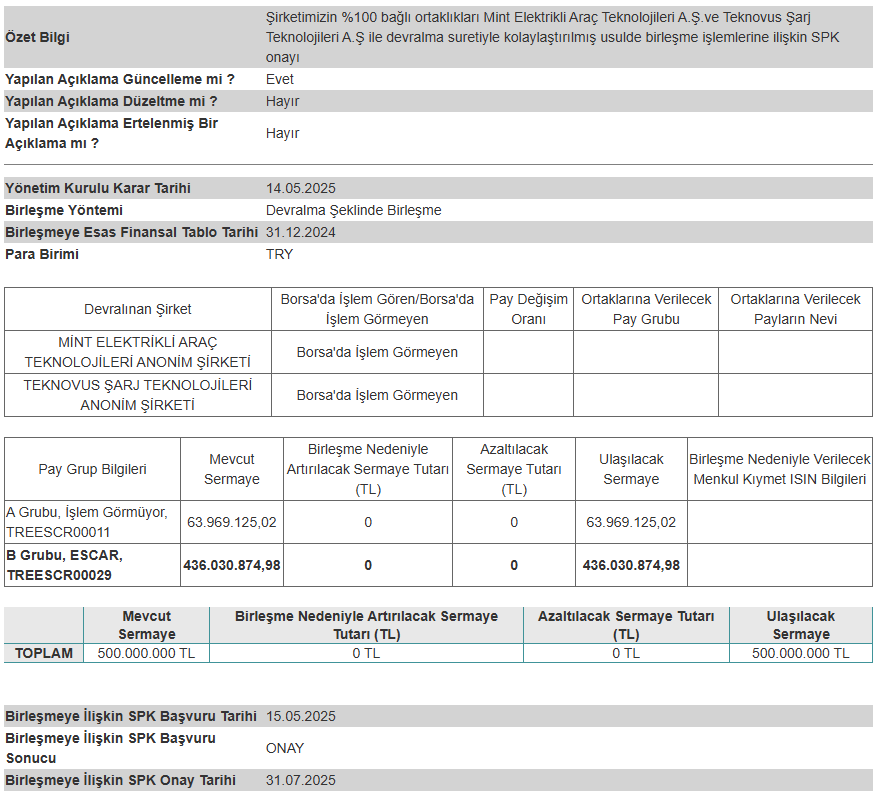This screenshot has width=877, height=796.
Task: Click TOPLAM Ulaşılacak Sermaye 500.000.000 TL
Action: pos(800,653)
